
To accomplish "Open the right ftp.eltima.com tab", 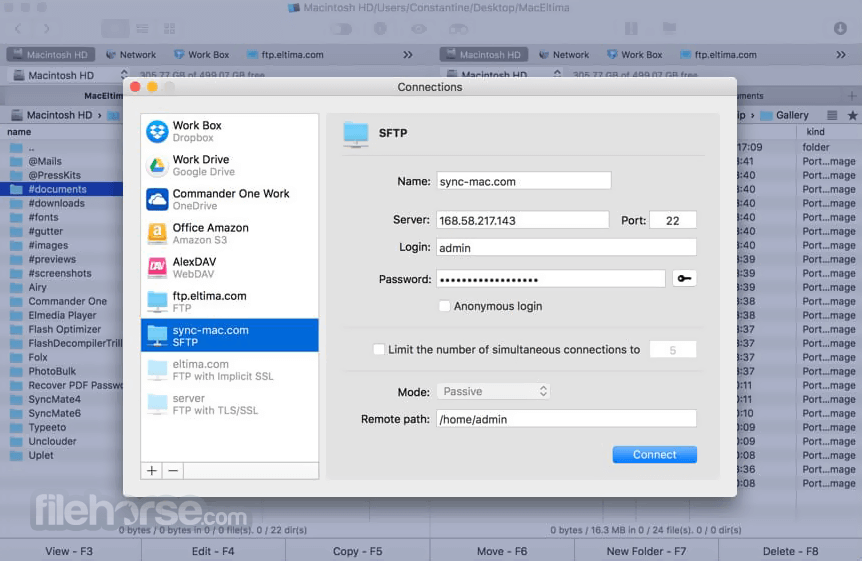I will (719, 54).
